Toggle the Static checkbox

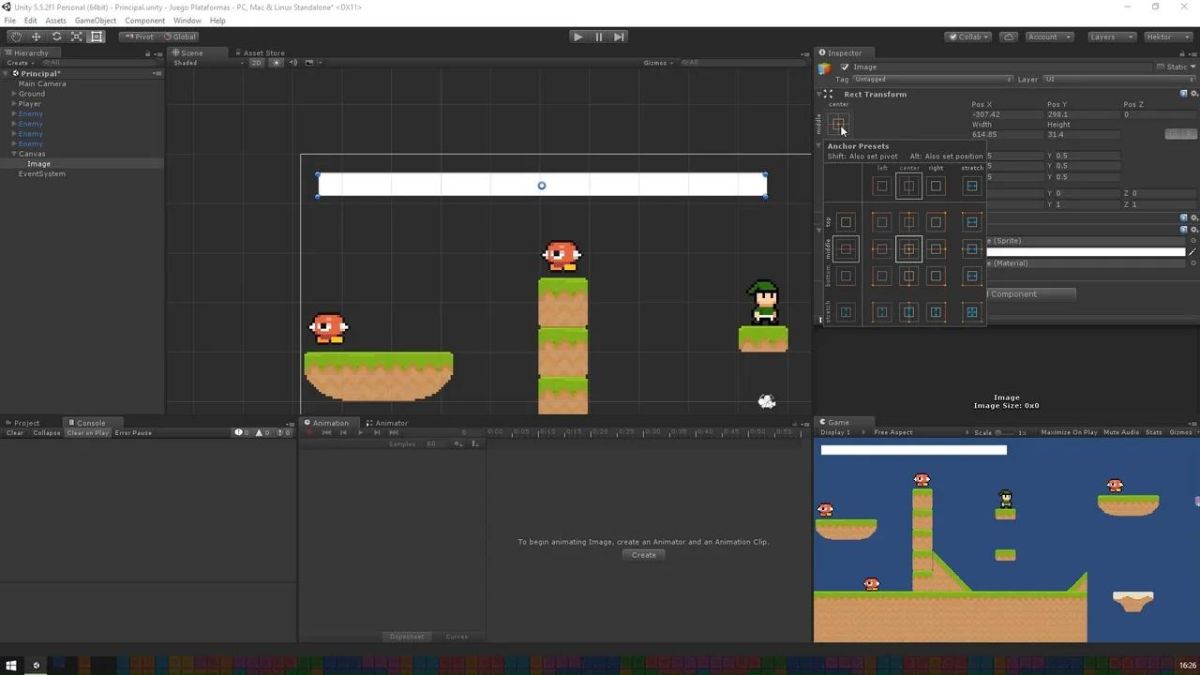(x=1161, y=67)
